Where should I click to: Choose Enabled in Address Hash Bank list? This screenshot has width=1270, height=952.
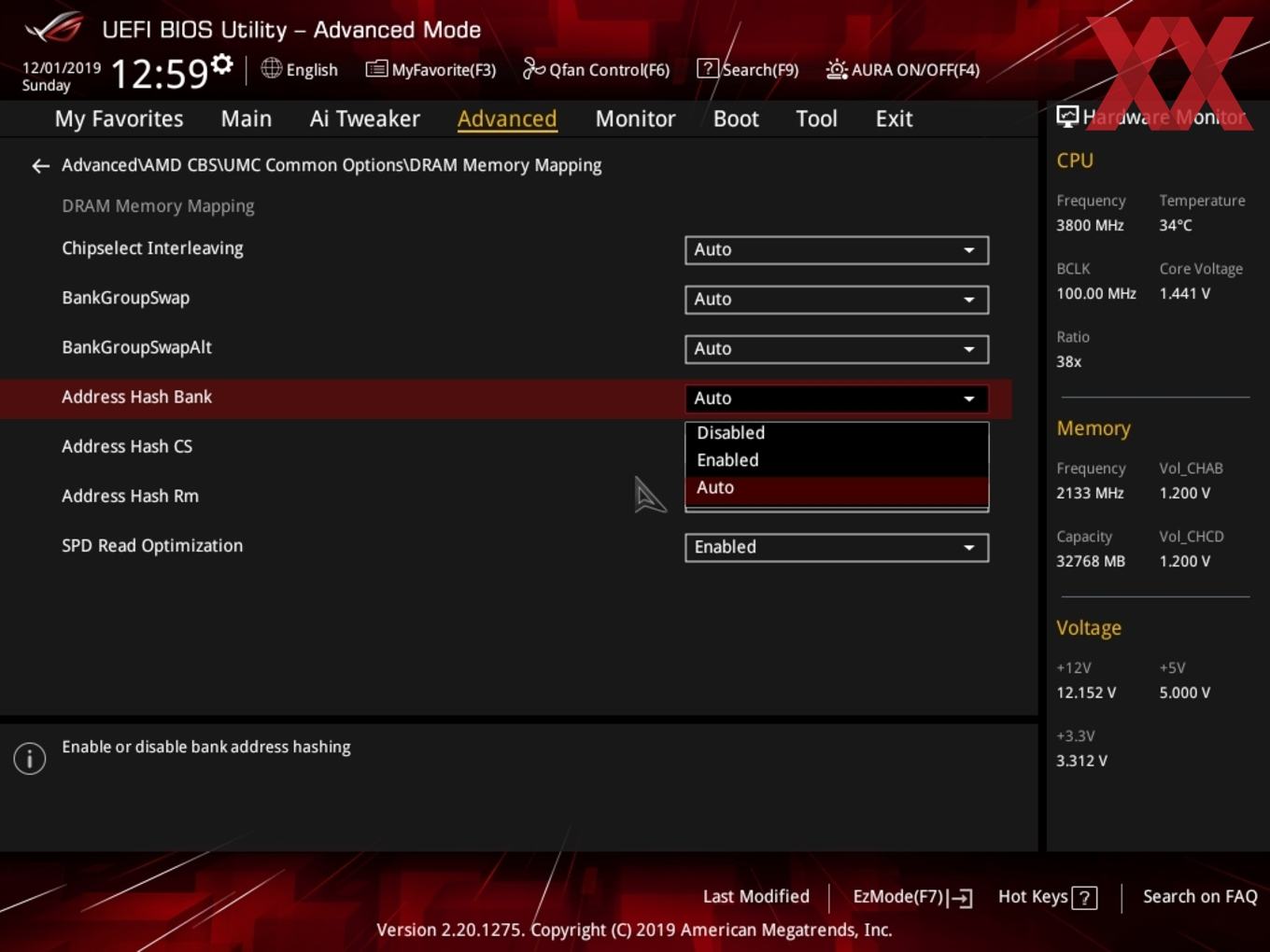pyautogui.click(x=837, y=460)
